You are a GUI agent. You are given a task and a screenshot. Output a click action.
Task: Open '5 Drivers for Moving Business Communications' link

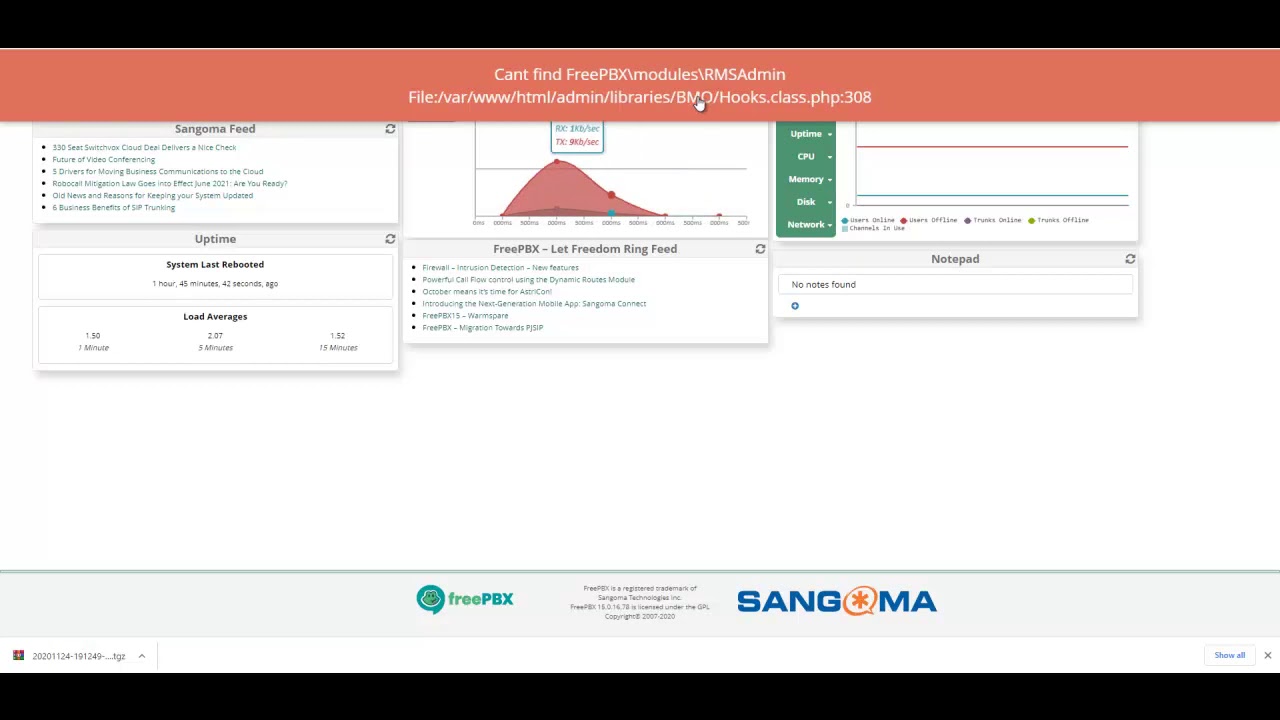click(157, 171)
